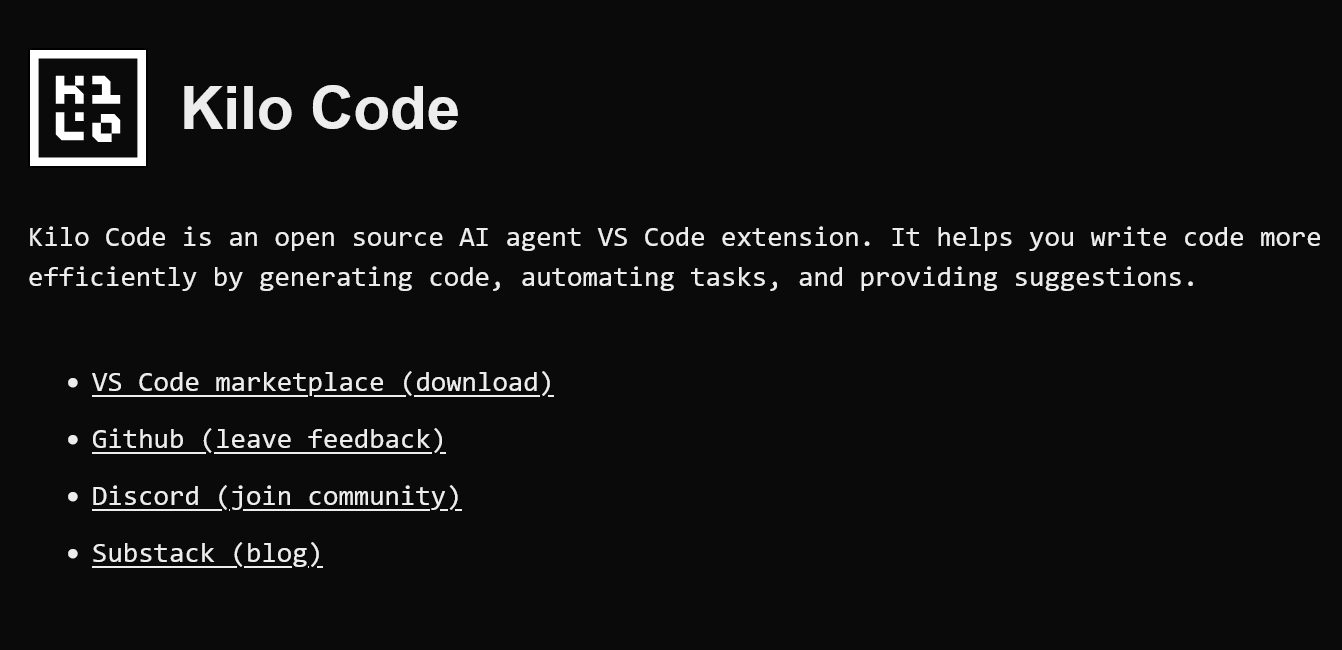Screen dimensions: 1342x650
Task: Click the word "Github" in the list
Action: 138,439
